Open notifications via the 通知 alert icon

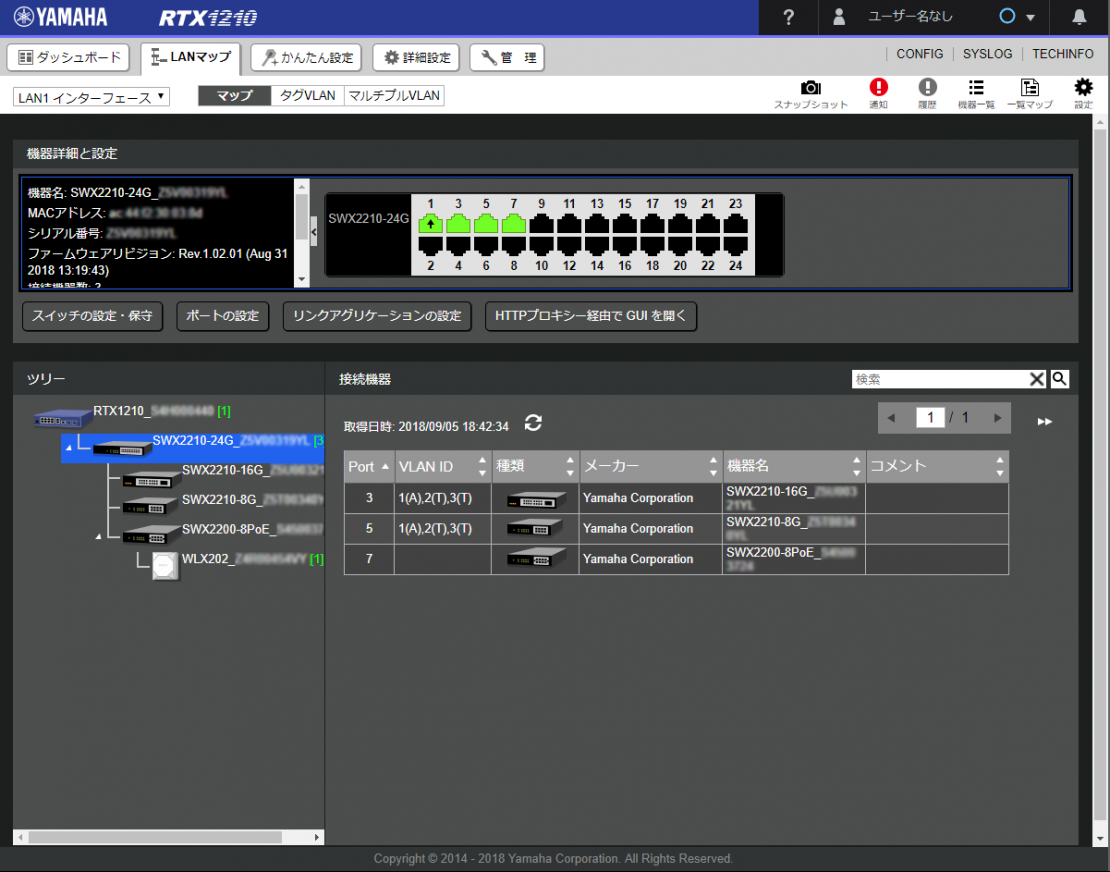pos(878,93)
